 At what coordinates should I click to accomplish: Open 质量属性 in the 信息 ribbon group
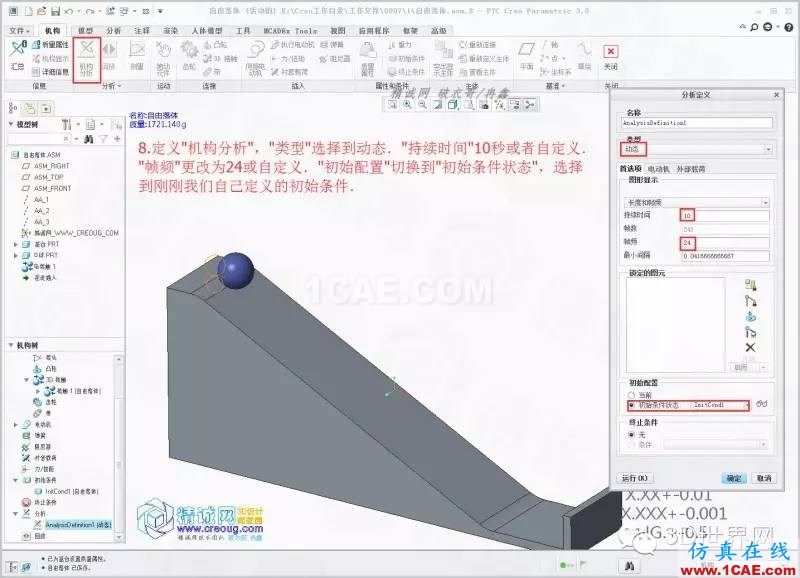tap(50, 45)
